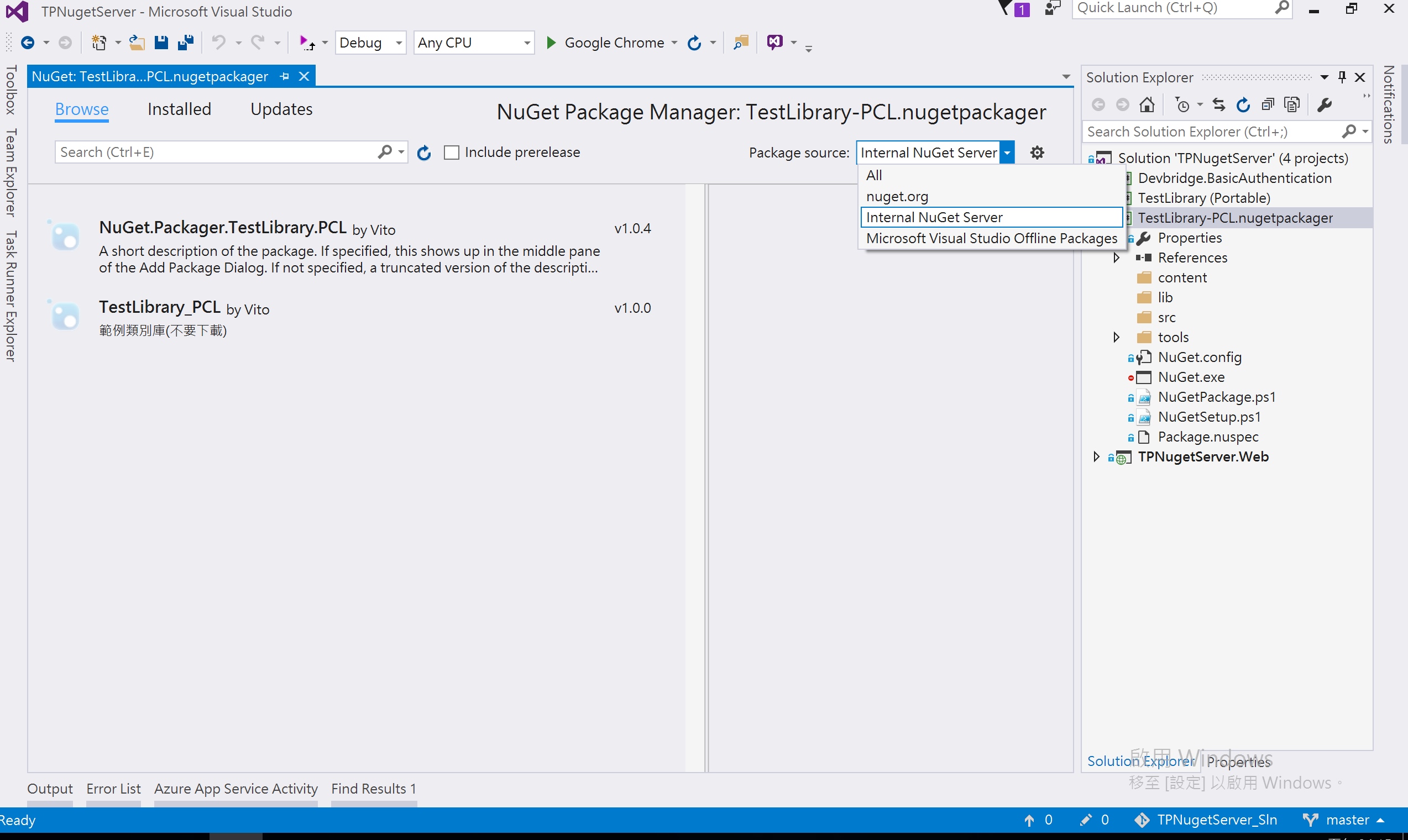Toggle pin on Solution Explorer panel
The height and width of the screenshot is (840, 1408).
click(1342, 77)
